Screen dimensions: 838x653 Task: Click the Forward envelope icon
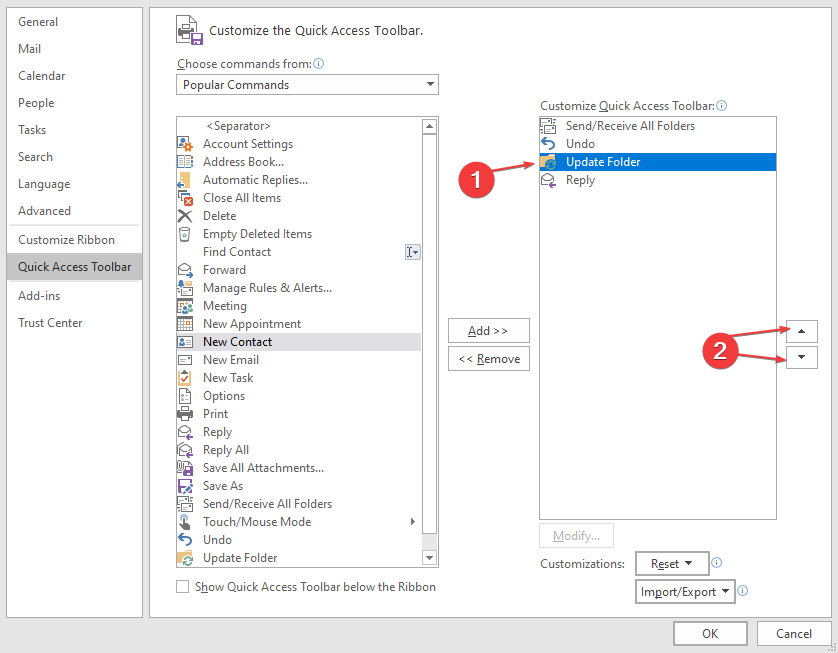185,270
